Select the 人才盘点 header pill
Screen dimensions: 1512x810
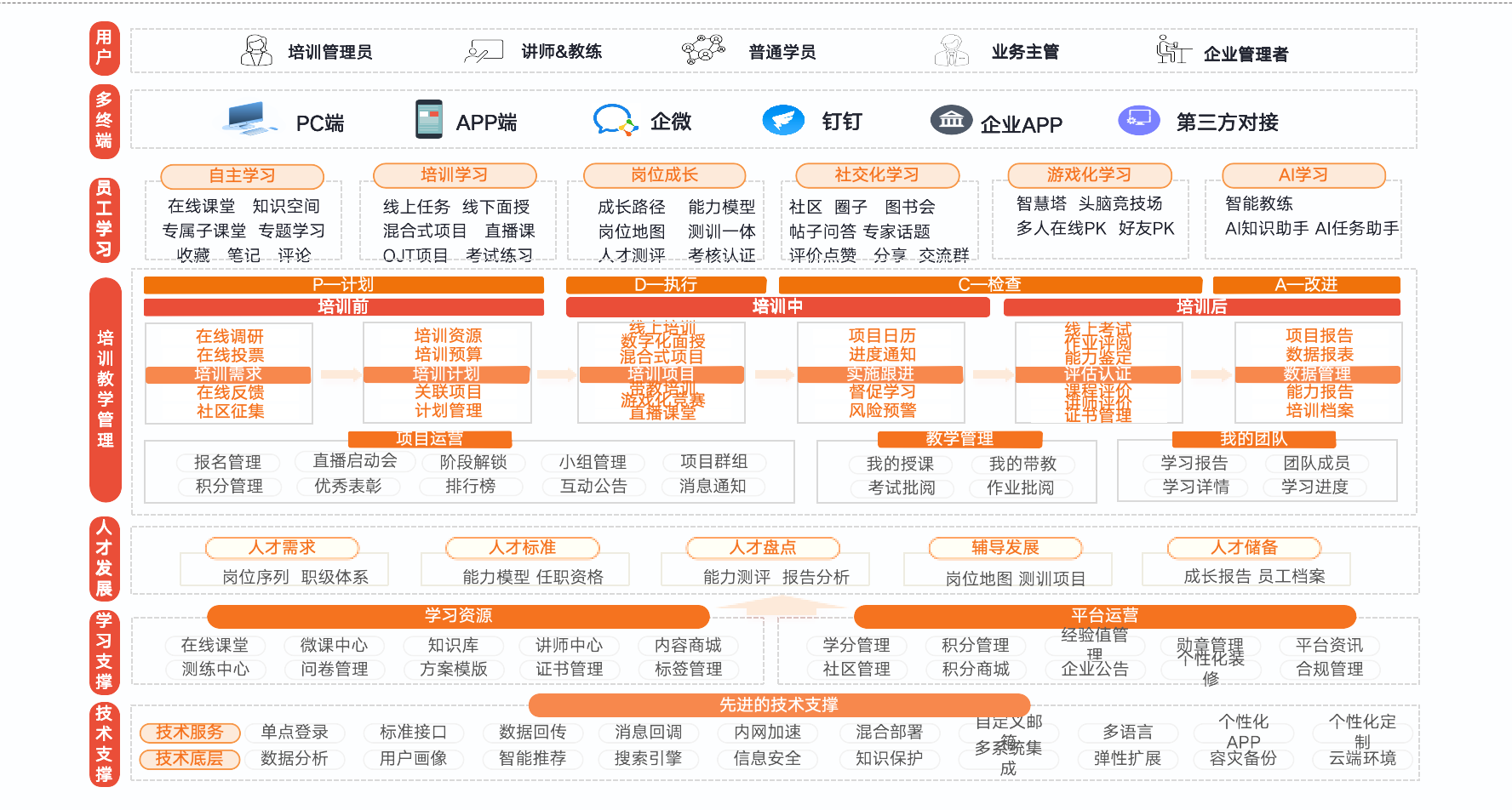pos(763,548)
